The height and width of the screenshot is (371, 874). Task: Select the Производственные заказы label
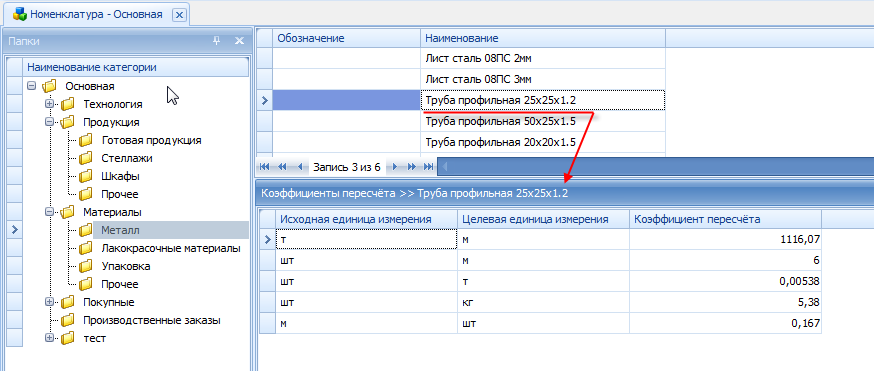point(152,320)
